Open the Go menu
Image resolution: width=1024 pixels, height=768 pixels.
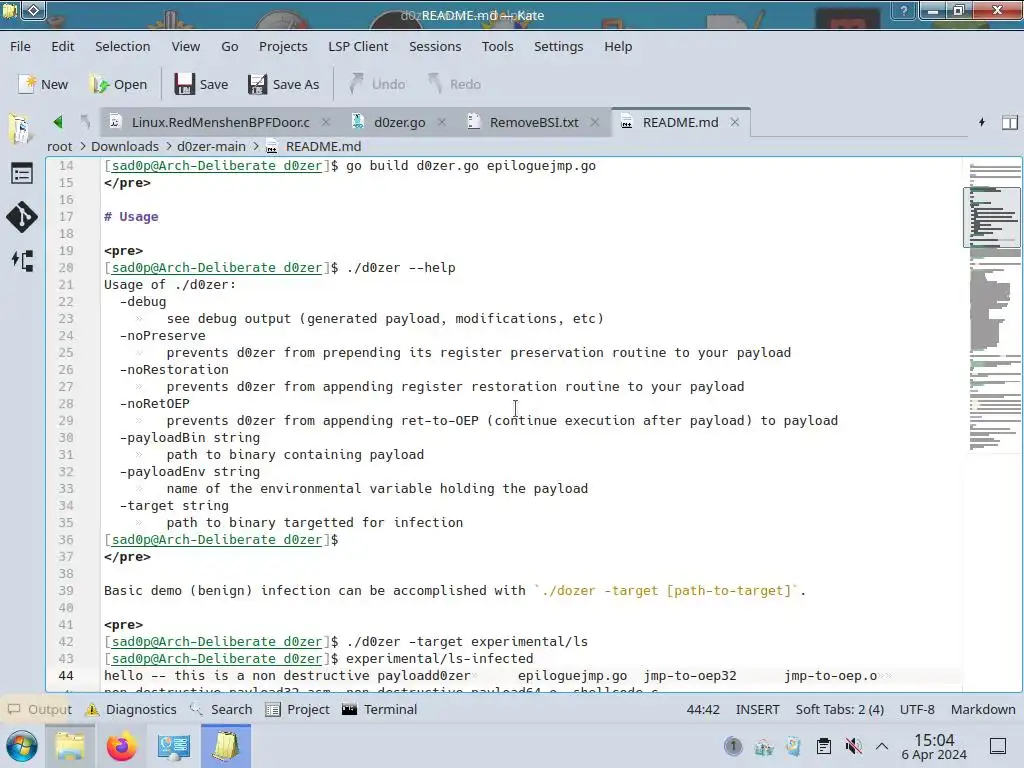(x=229, y=46)
